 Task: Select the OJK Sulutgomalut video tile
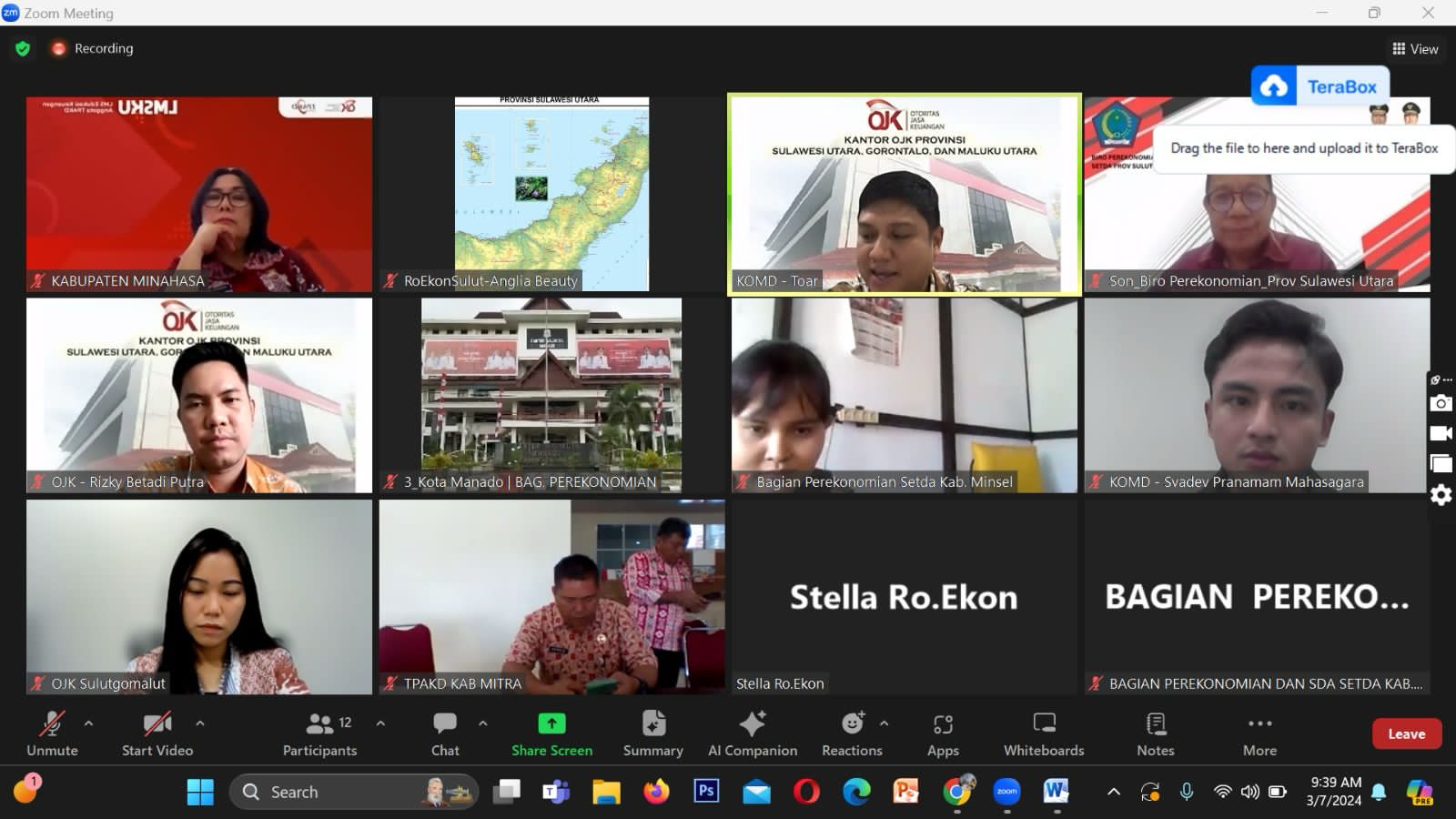tap(199, 597)
